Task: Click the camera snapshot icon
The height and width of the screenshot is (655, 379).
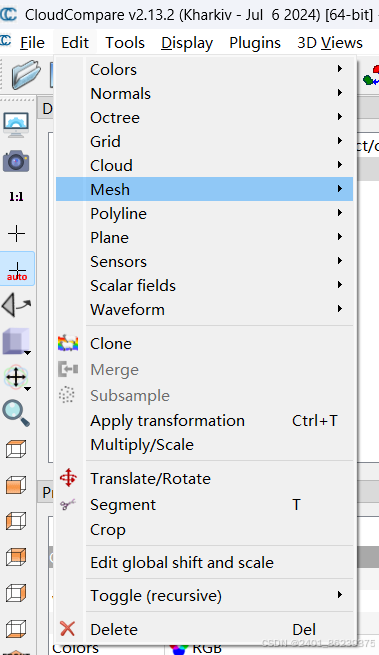Action: [16, 161]
